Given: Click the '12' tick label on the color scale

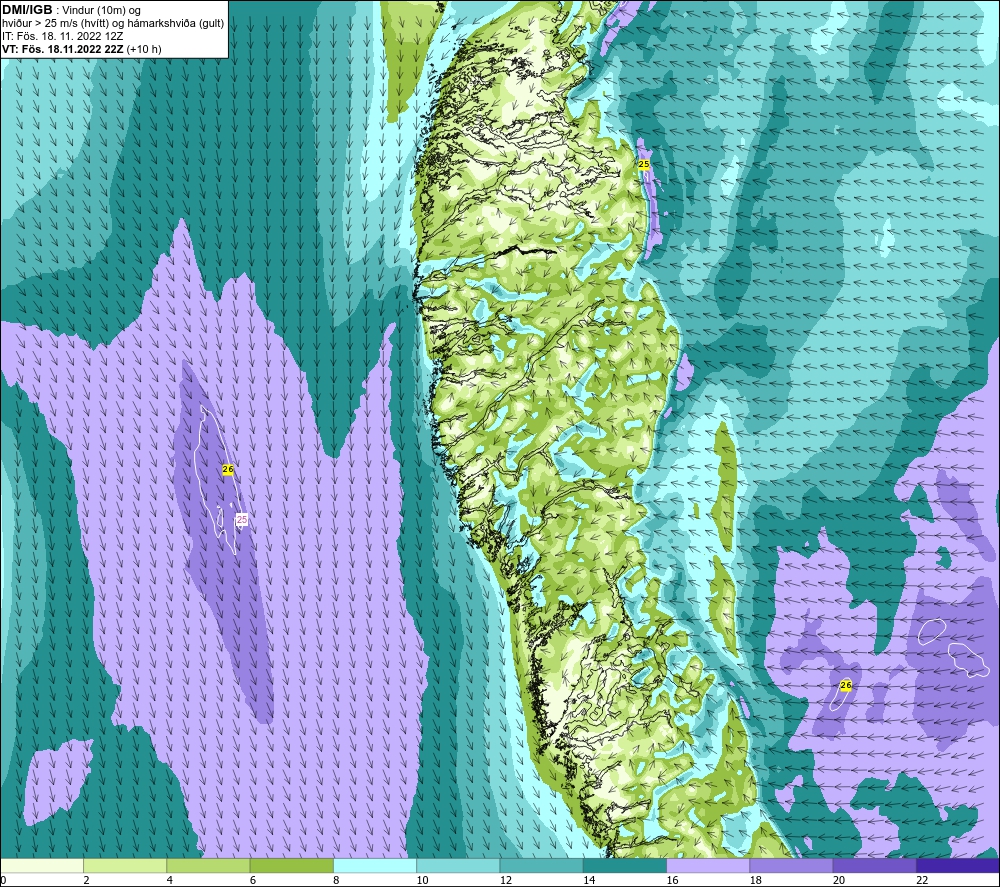Looking at the screenshot, I should (506, 881).
